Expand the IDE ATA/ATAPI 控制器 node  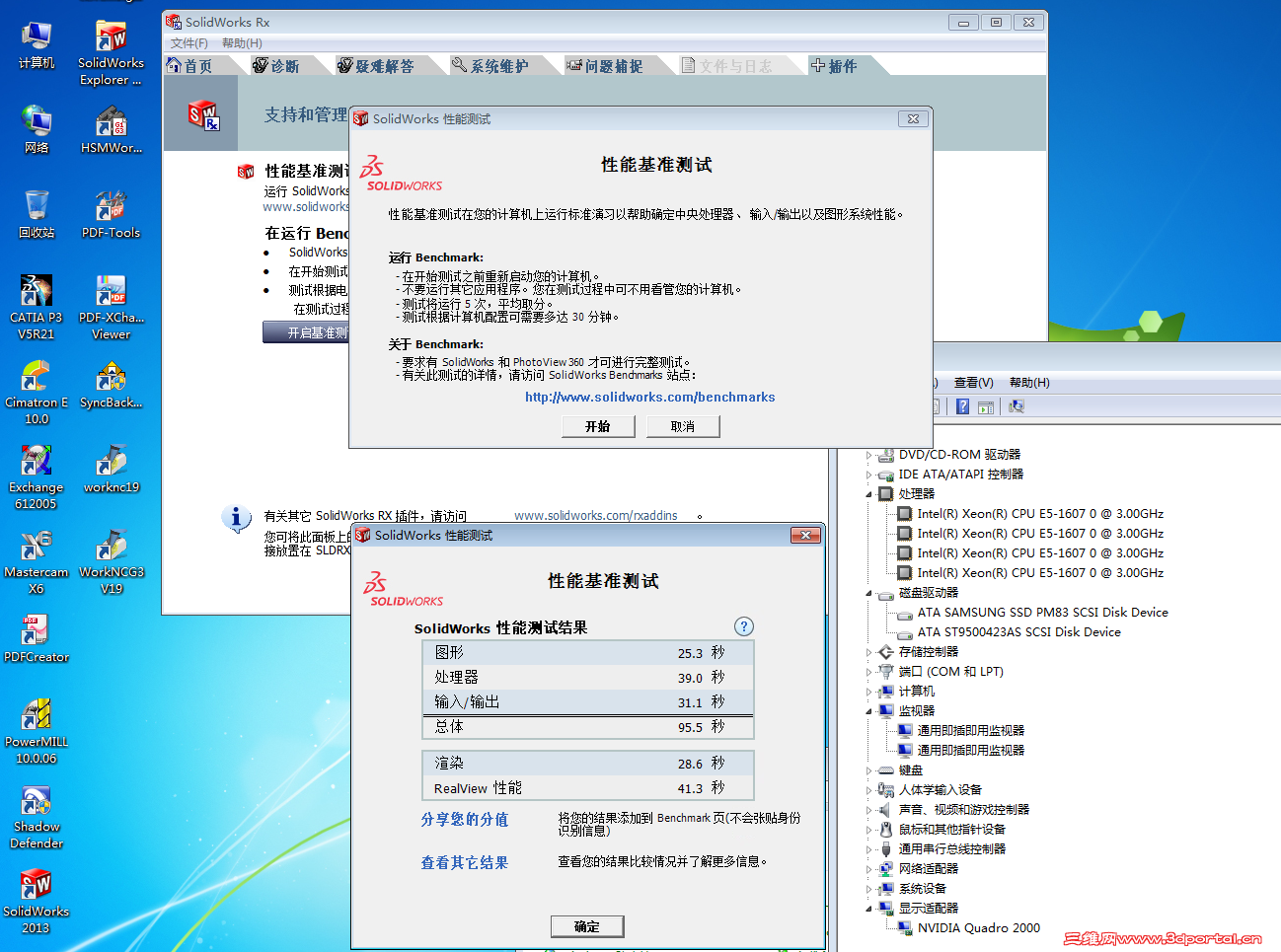(x=869, y=475)
